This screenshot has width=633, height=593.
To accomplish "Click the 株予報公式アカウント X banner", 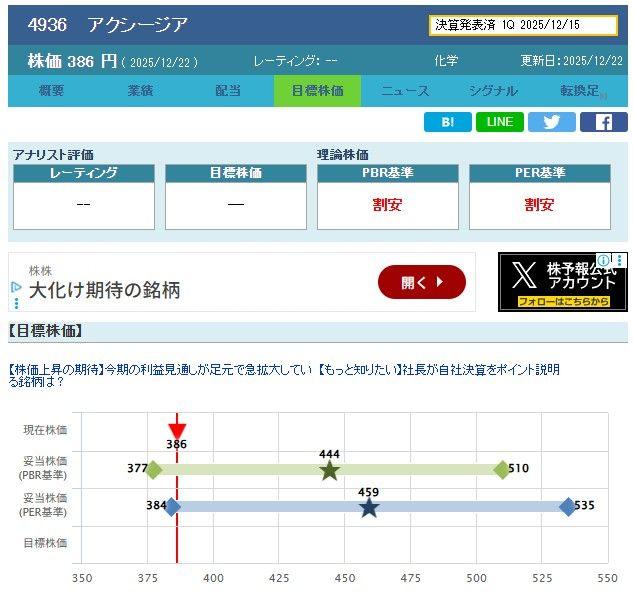I will coord(563,282).
